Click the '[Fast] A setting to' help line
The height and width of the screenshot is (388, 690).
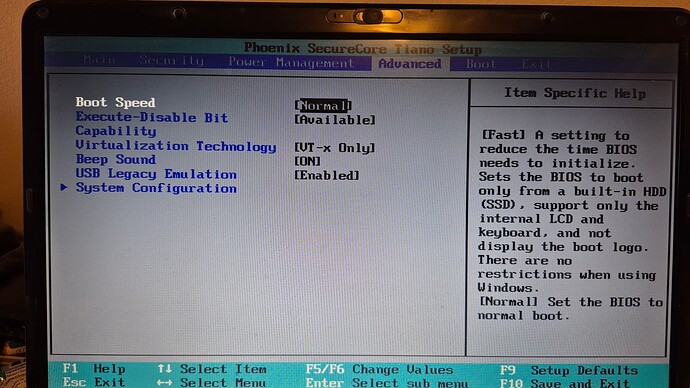click(555, 135)
